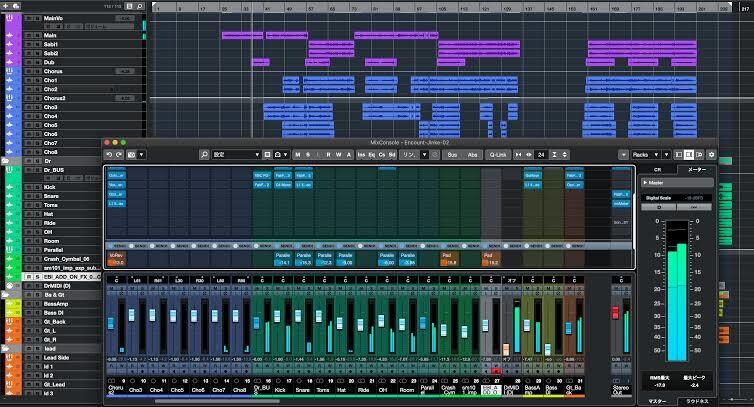The height and width of the screenshot is (407, 754).
Task: Open the Digital Scale selector
Action: pos(677,198)
